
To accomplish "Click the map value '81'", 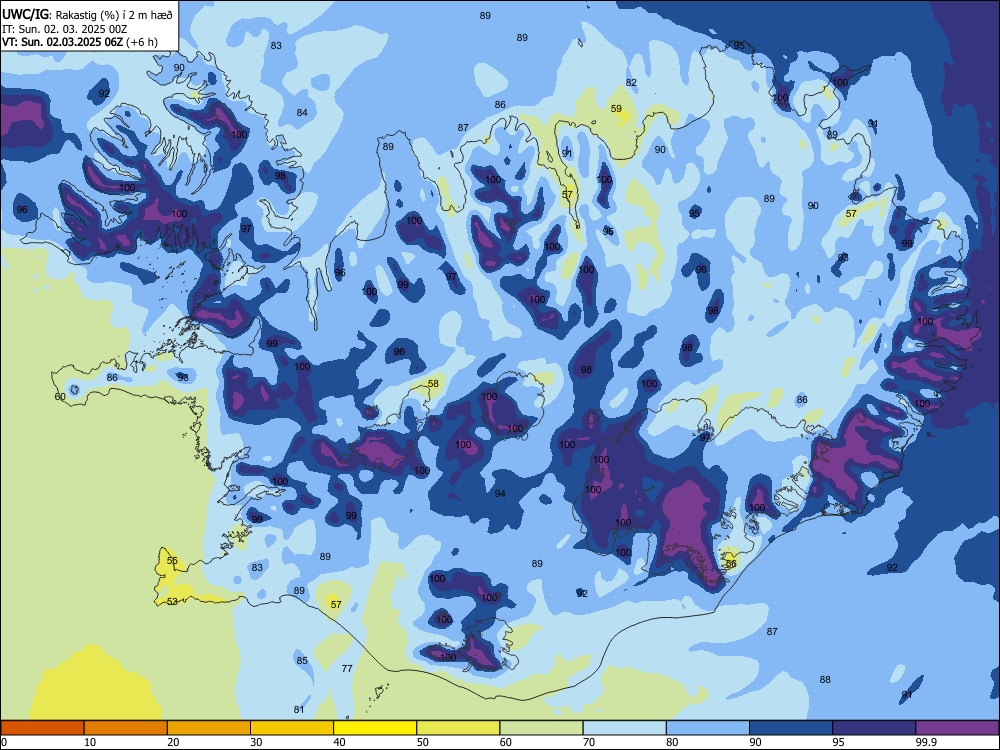I will click(x=299, y=709).
